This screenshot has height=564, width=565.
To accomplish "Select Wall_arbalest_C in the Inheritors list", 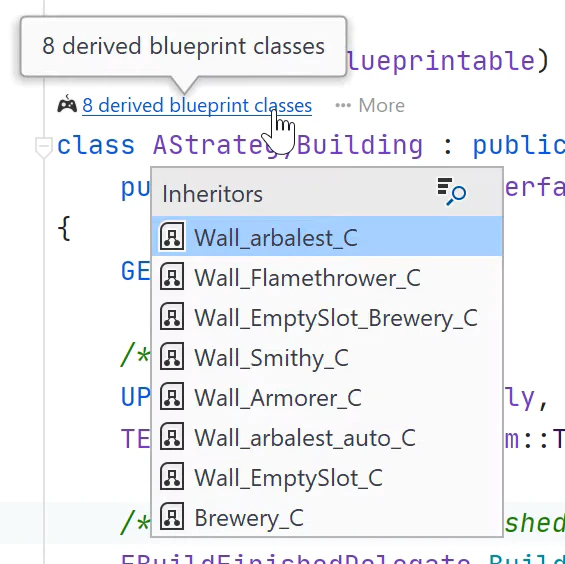I will [x=327, y=237].
